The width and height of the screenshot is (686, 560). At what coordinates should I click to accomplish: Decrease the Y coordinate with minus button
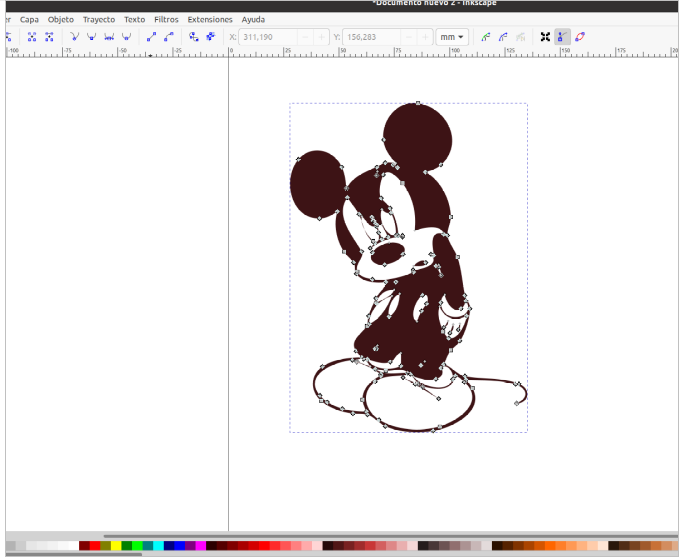407,37
